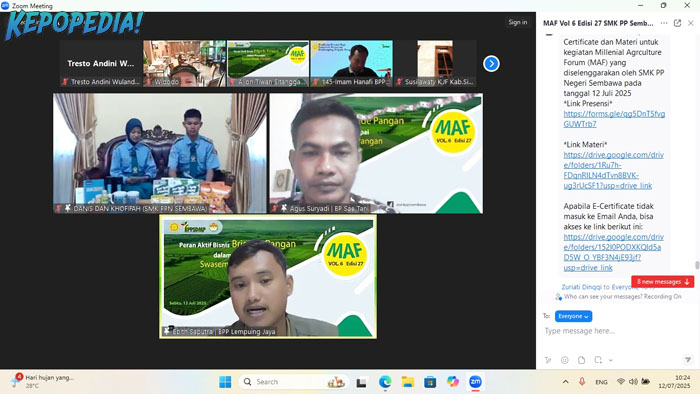Open the Windows Start menu

tap(225, 382)
